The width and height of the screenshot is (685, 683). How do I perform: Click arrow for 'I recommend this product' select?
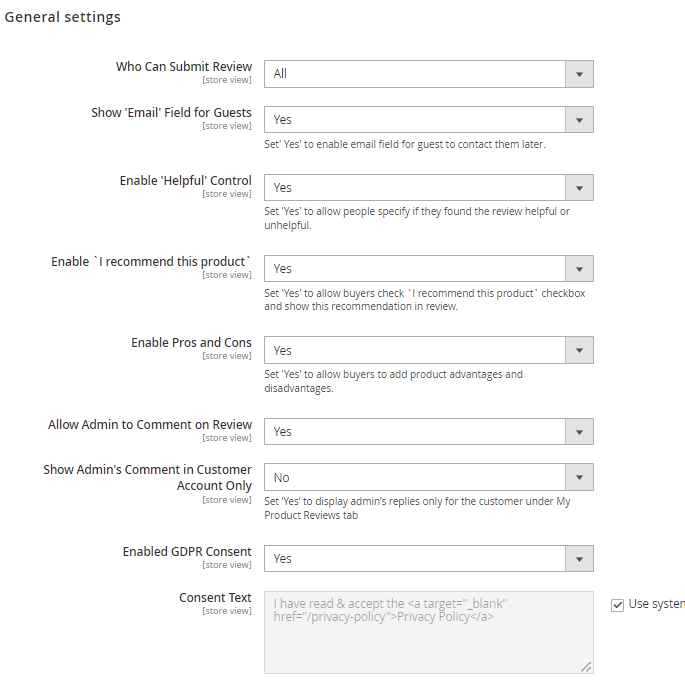(x=579, y=269)
